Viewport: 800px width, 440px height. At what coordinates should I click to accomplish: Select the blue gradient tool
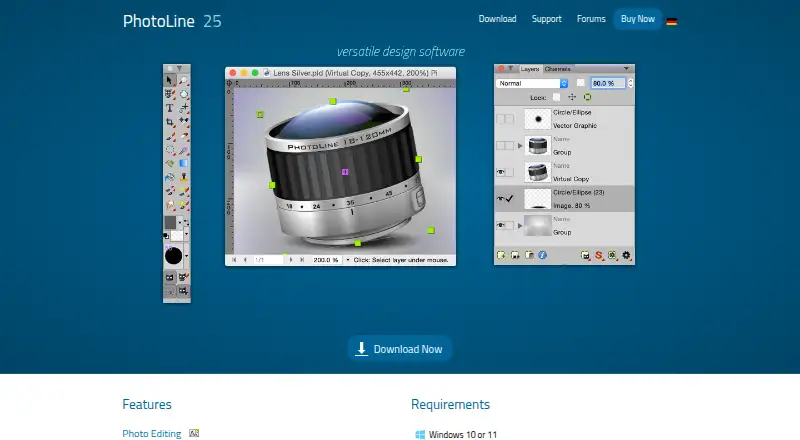[184, 163]
